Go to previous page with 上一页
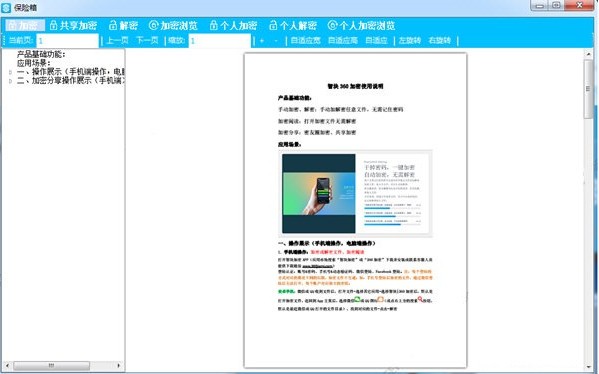Screen dimensions: 599x374 tap(117, 40)
